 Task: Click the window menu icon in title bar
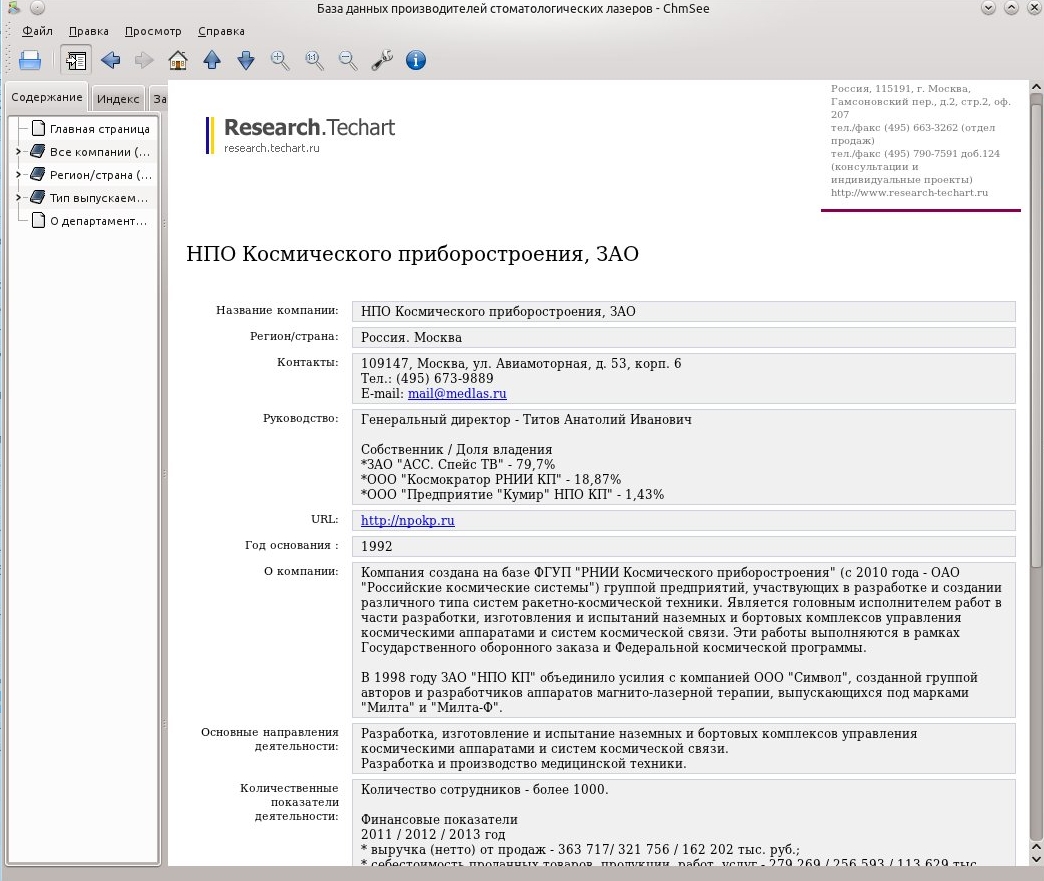(x=13, y=8)
